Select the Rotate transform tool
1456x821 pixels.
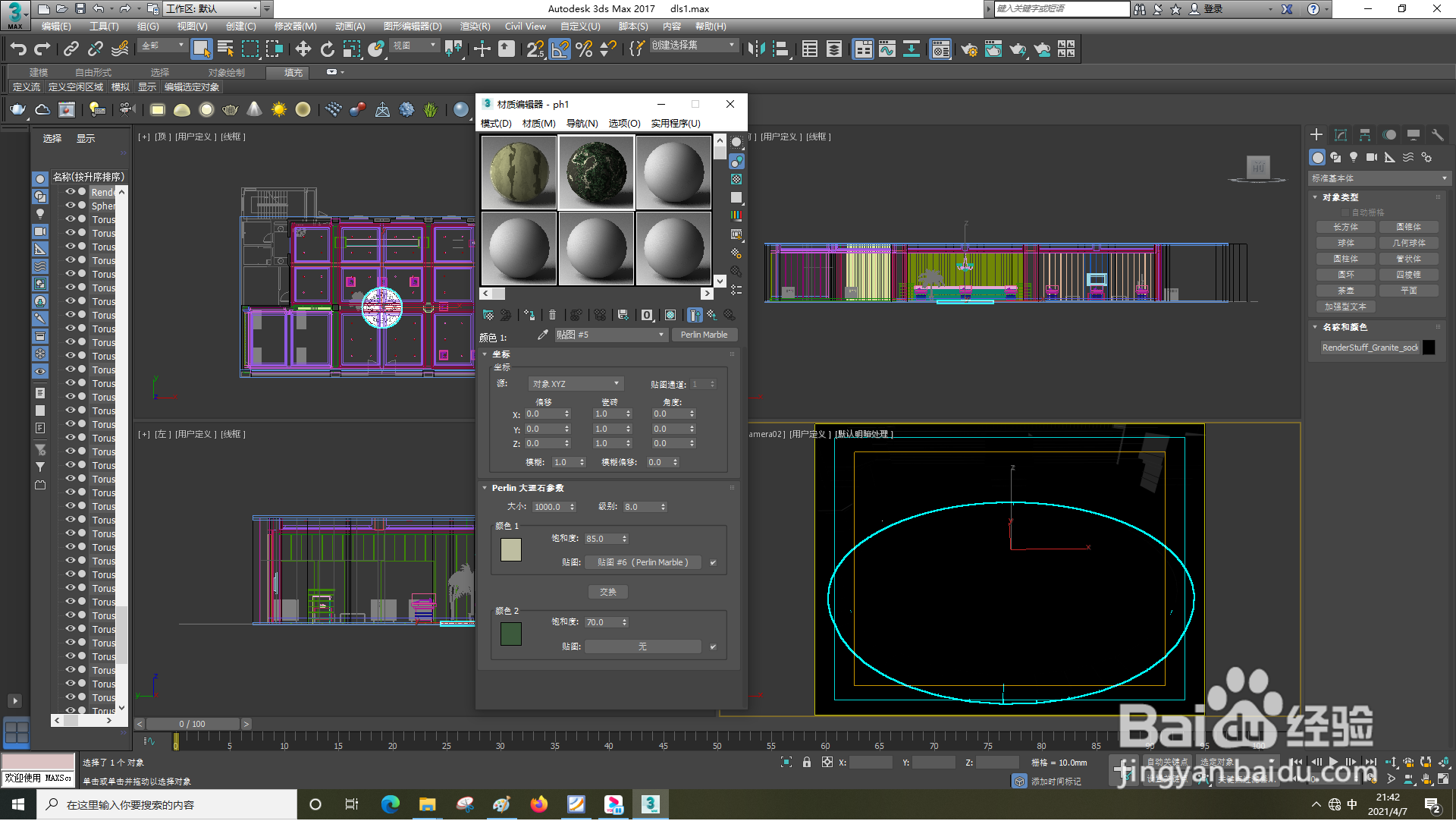[328, 49]
